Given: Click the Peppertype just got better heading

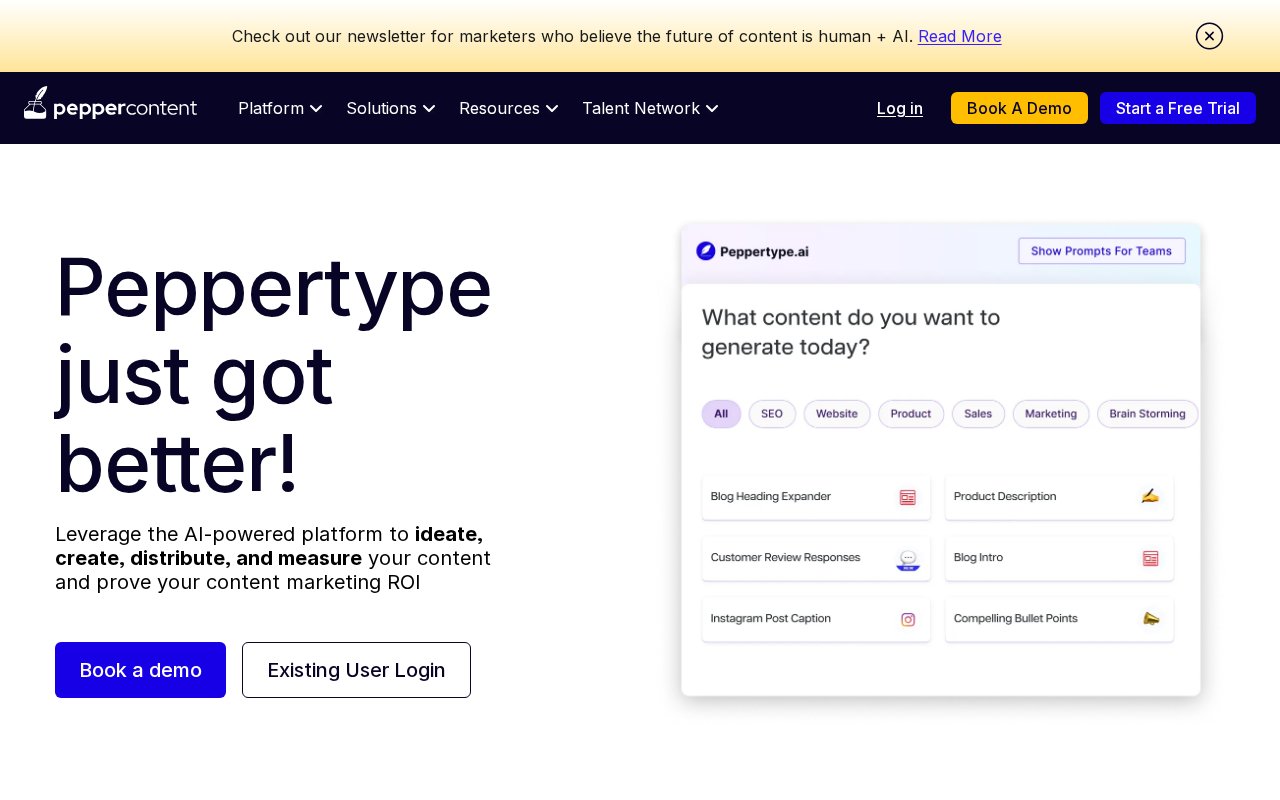Looking at the screenshot, I should coord(273,375).
